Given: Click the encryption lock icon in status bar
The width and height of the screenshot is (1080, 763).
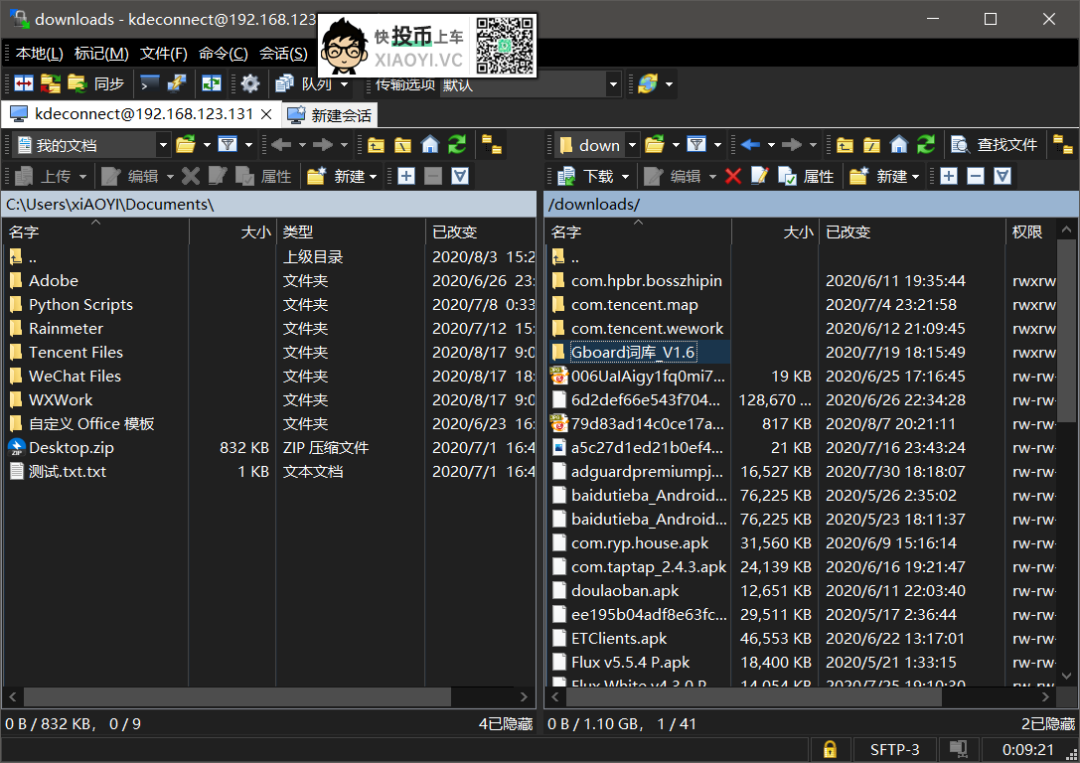Looking at the screenshot, I should pyautogui.click(x=830, y=749).
